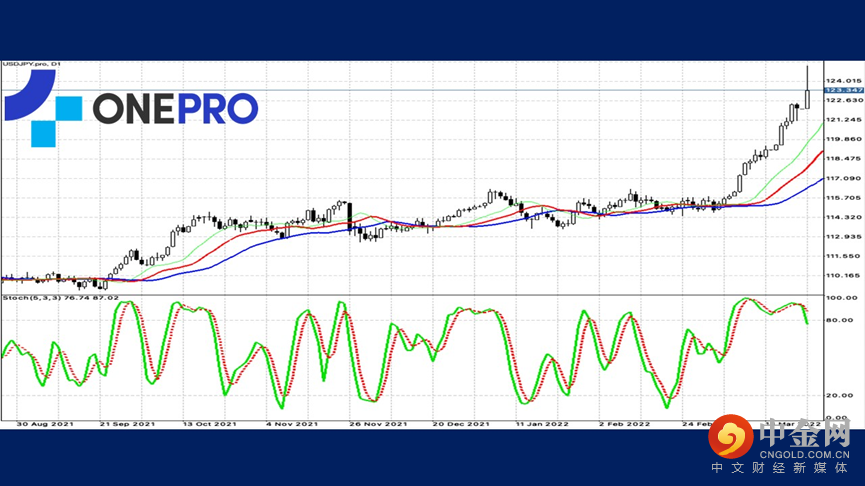
Task: Click the 26 Nov 2021 date label
Action: (x=378, y=424)
